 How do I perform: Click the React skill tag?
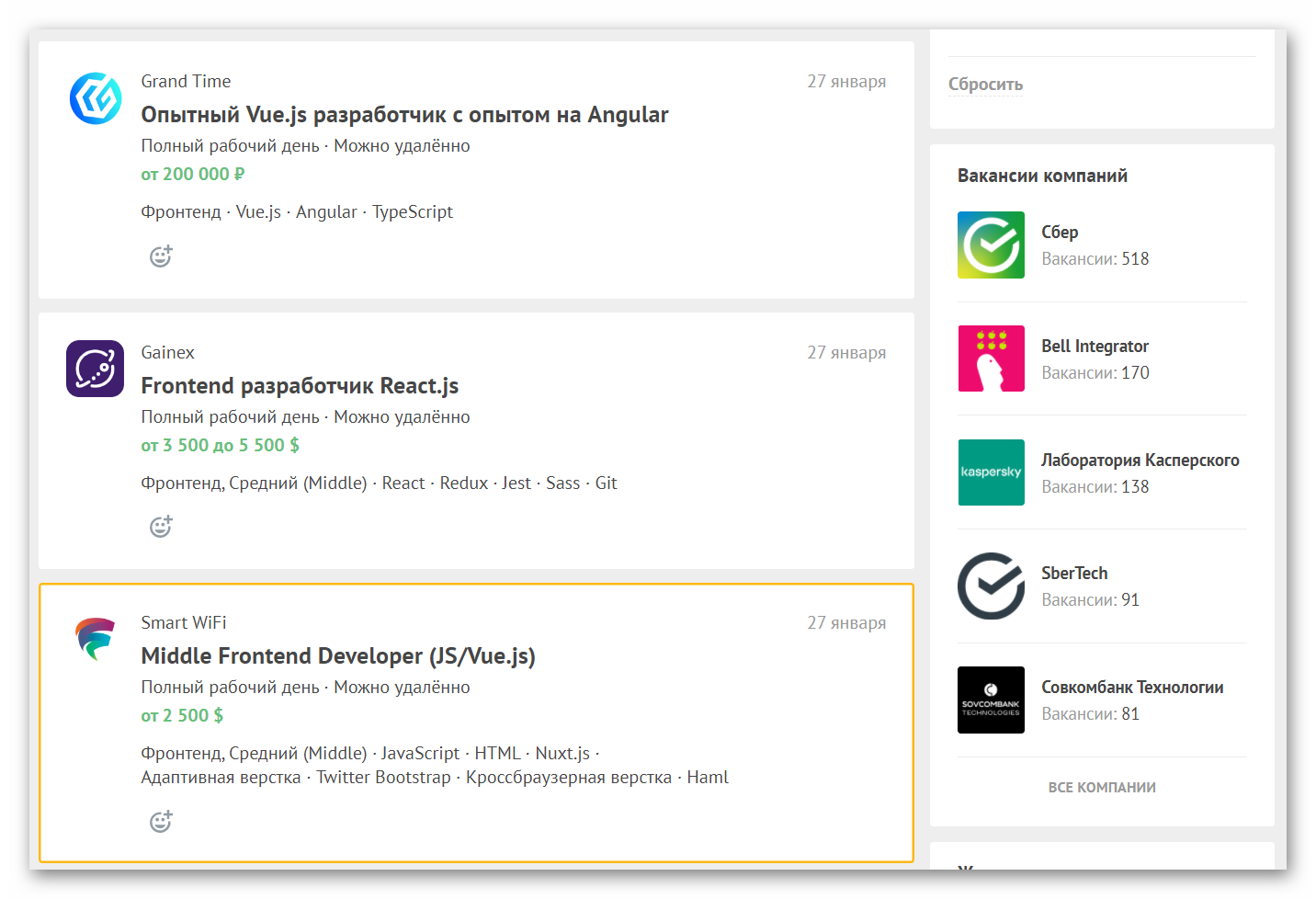[x=403, y=484]
